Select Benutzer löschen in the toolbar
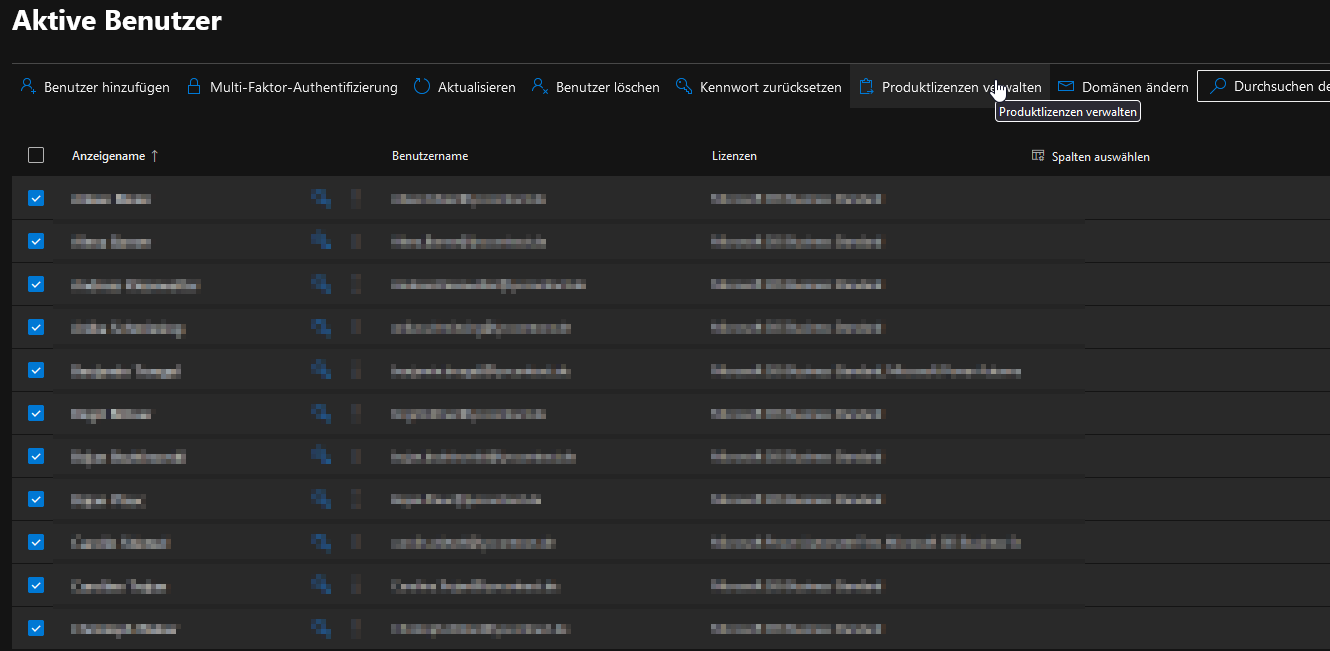 click(x=595, y=87)
